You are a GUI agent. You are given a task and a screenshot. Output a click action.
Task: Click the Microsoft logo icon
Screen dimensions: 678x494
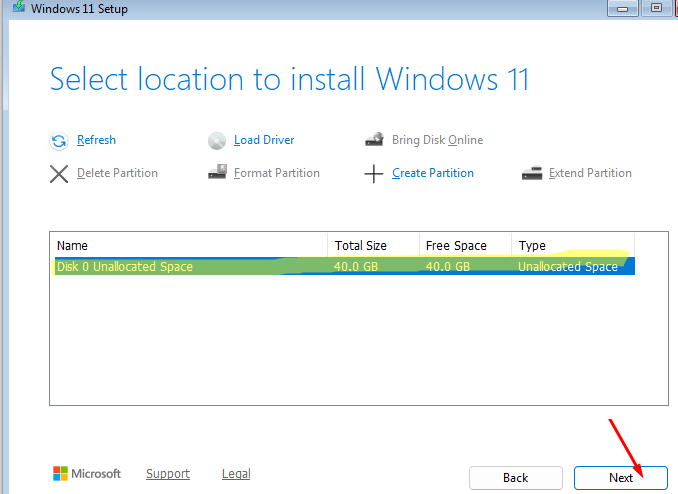click(x=60, y=473)
